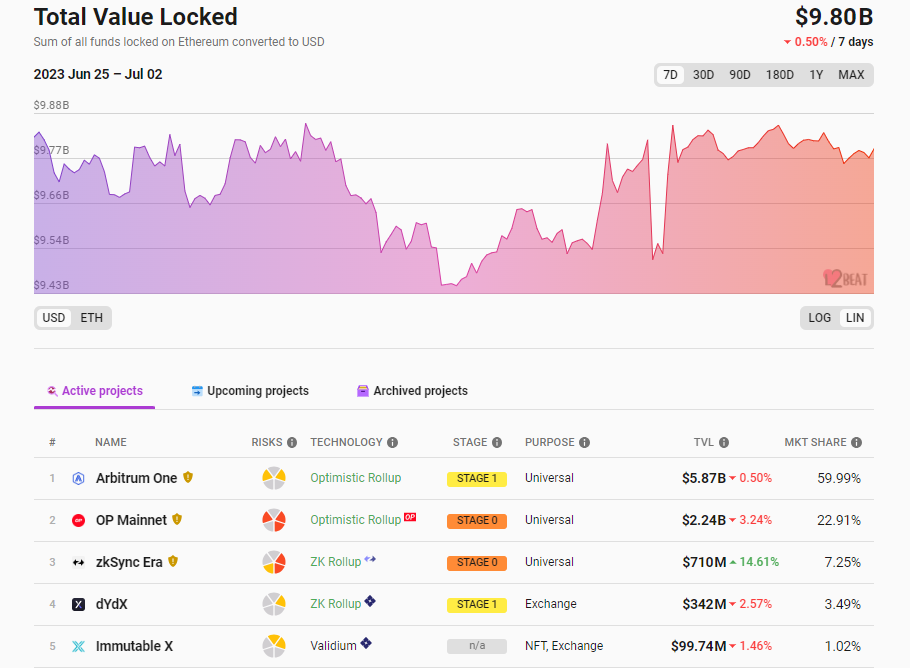Click the Immutable X logo icon
Screen dimensions: 910x668
[78, 646]
